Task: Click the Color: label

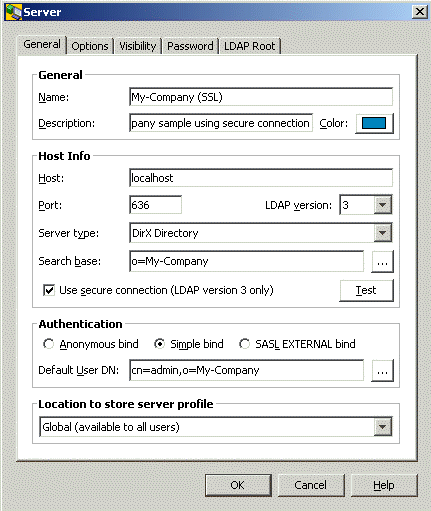Action: point(333,123)
